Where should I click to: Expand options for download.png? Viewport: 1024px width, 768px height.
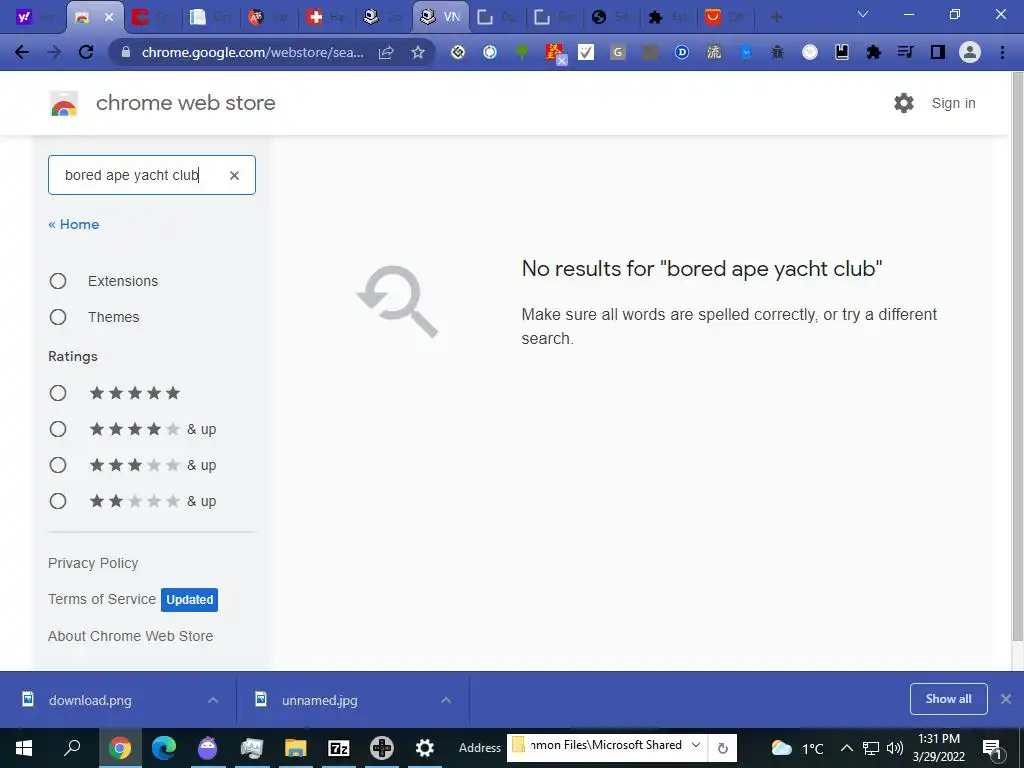coord(213,700)
